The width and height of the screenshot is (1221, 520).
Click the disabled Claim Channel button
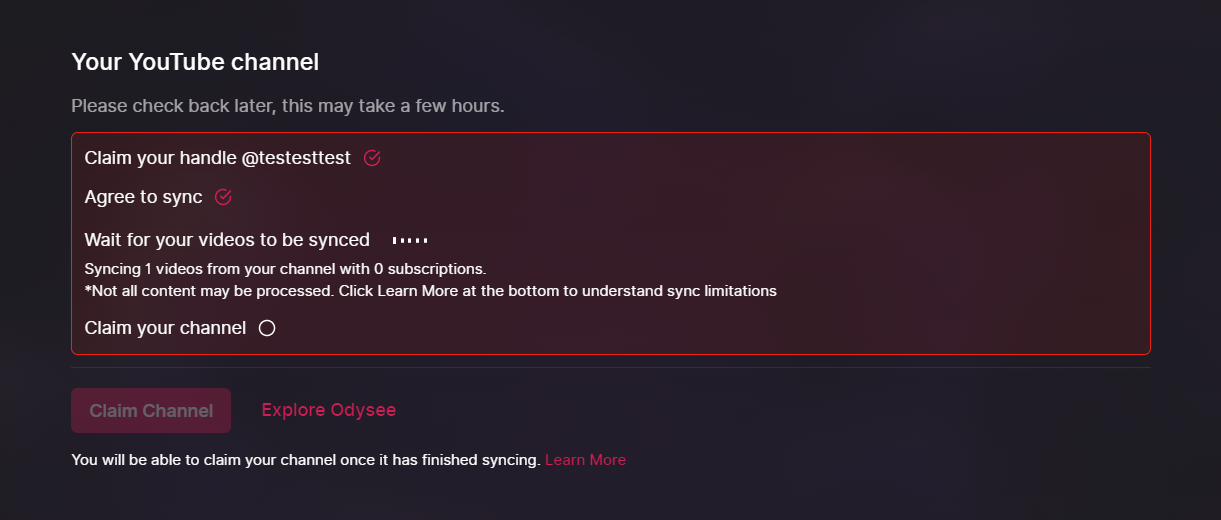(x=151, y=411)
